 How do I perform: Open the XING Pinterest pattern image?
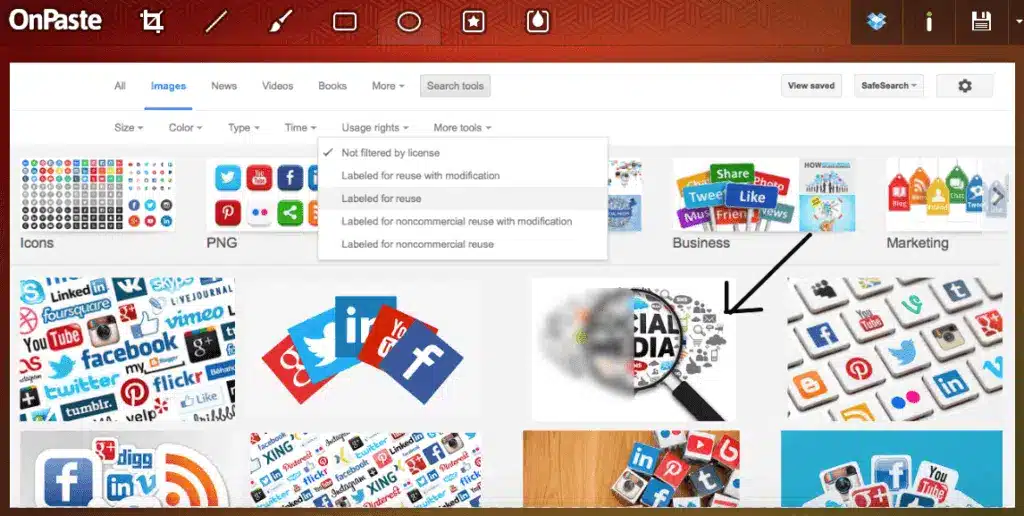(x=365, y=469)
